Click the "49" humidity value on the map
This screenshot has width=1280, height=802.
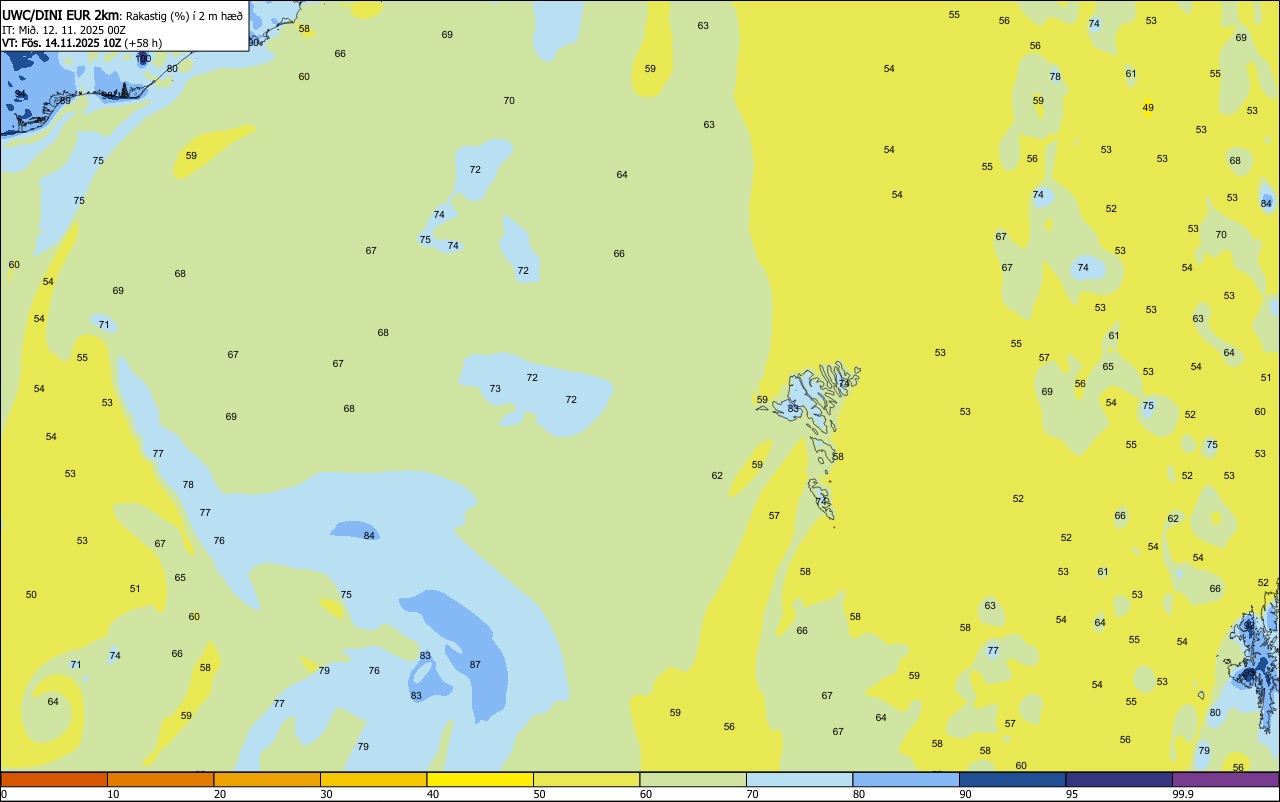click(x=1148, y=108)
